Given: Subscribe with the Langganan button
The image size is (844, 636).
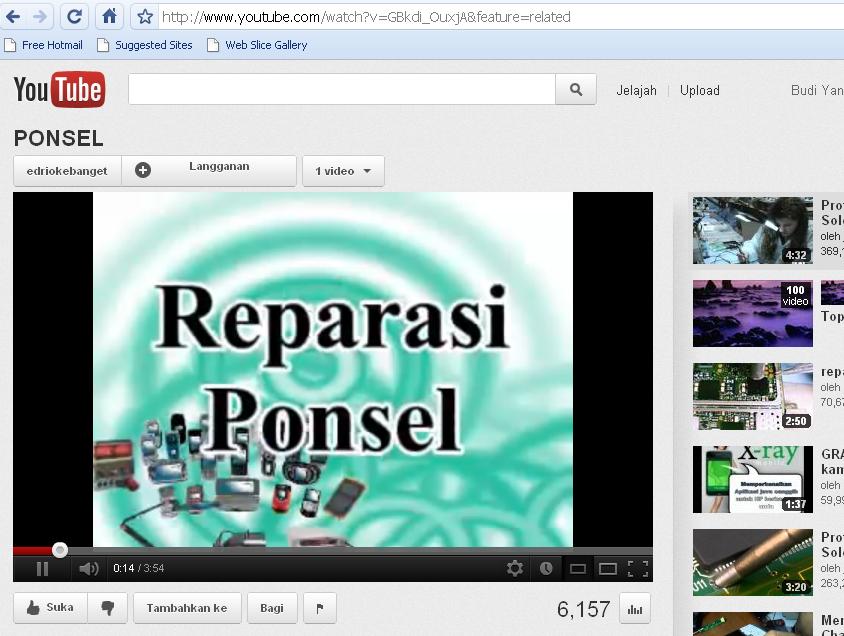Looking at the screenshot, I should 209,171.
